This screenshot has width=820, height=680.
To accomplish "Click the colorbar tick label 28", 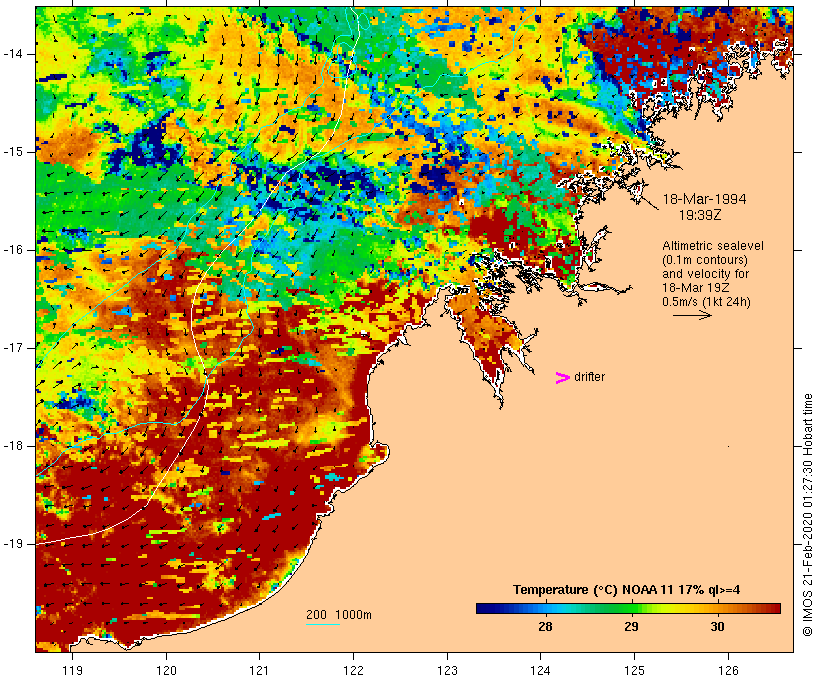I will [546, 626].
